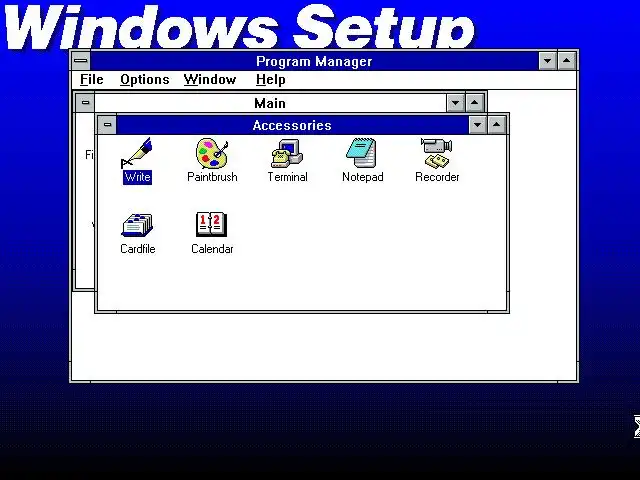Screen dimensions: 640x480
Task: Select the Notepad icon
Action: [362, 153]
